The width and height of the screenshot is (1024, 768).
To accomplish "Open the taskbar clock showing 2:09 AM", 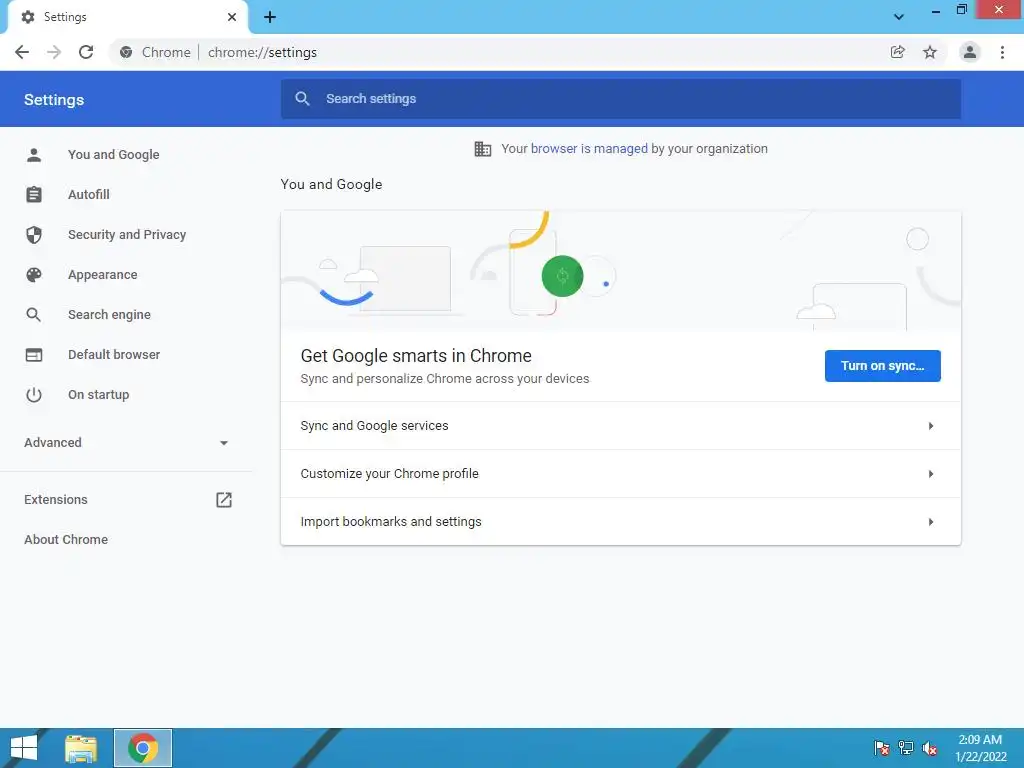I will pyautogui.click(x=980, y=748).
